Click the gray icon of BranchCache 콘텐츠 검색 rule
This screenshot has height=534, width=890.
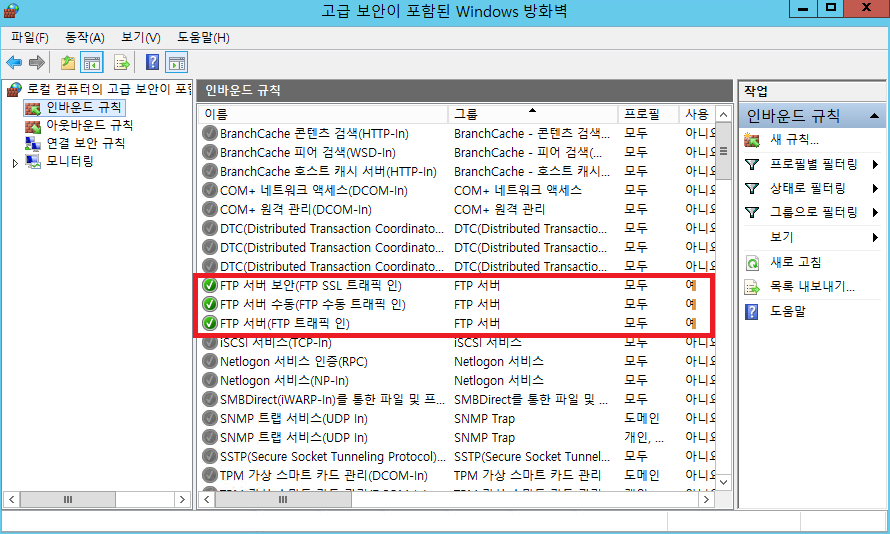tap(210, 133)
